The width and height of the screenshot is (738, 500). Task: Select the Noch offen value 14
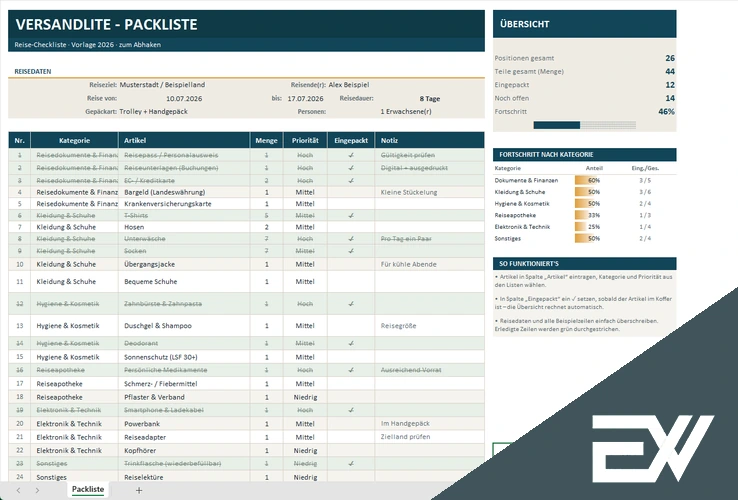coord(670,98)
